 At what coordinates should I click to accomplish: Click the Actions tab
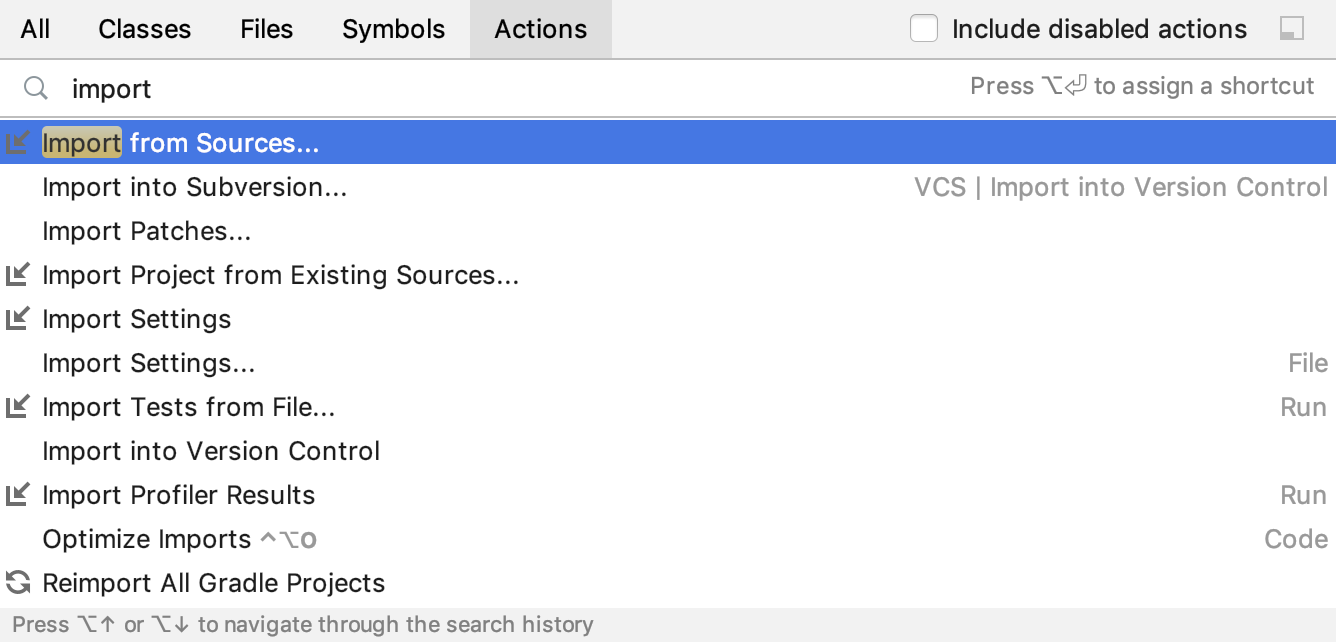(541, 29)
